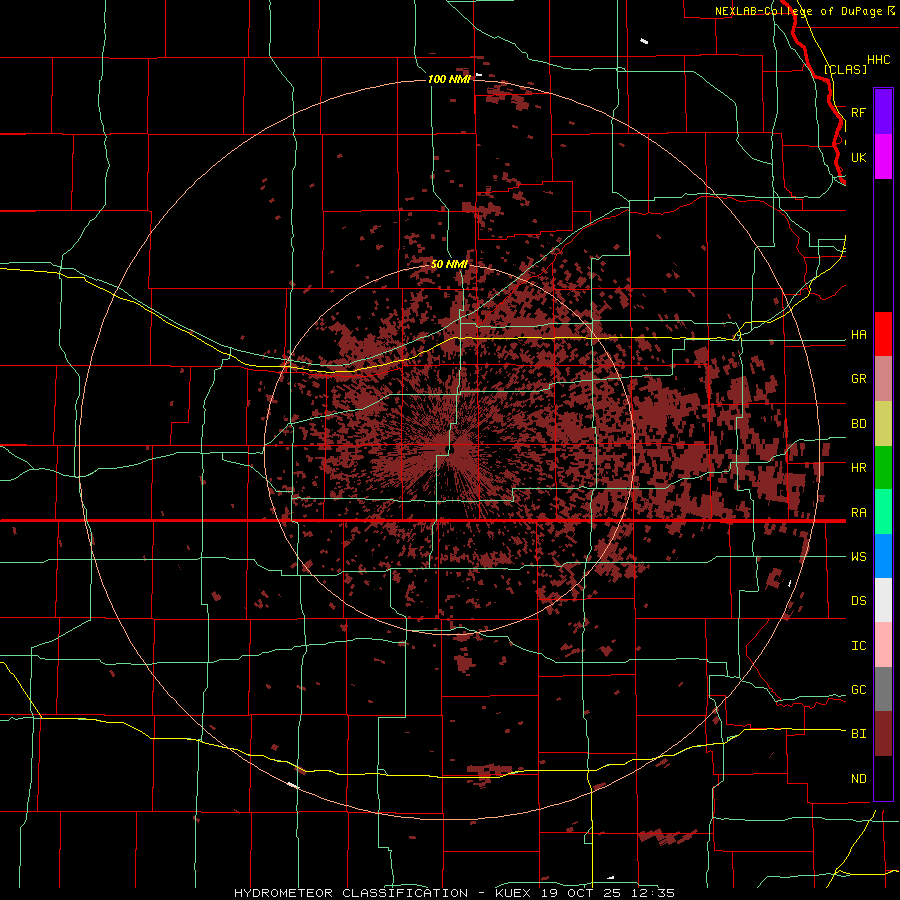Click the BI legend label
Screen dimensions: 900x900
(858, 734)
